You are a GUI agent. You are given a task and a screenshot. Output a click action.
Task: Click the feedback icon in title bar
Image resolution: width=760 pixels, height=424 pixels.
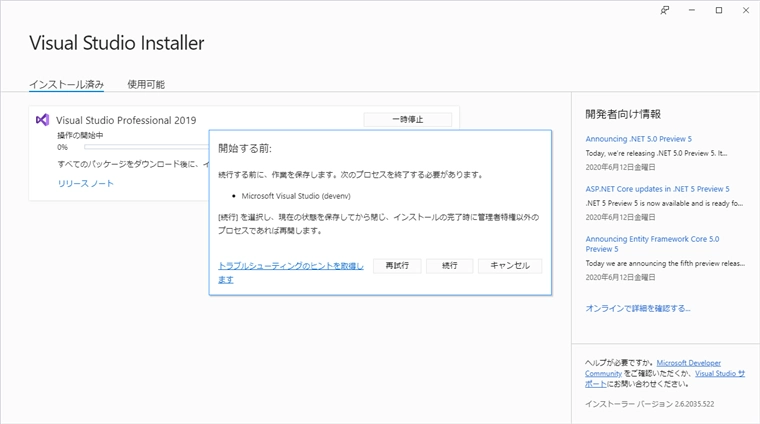665,10
